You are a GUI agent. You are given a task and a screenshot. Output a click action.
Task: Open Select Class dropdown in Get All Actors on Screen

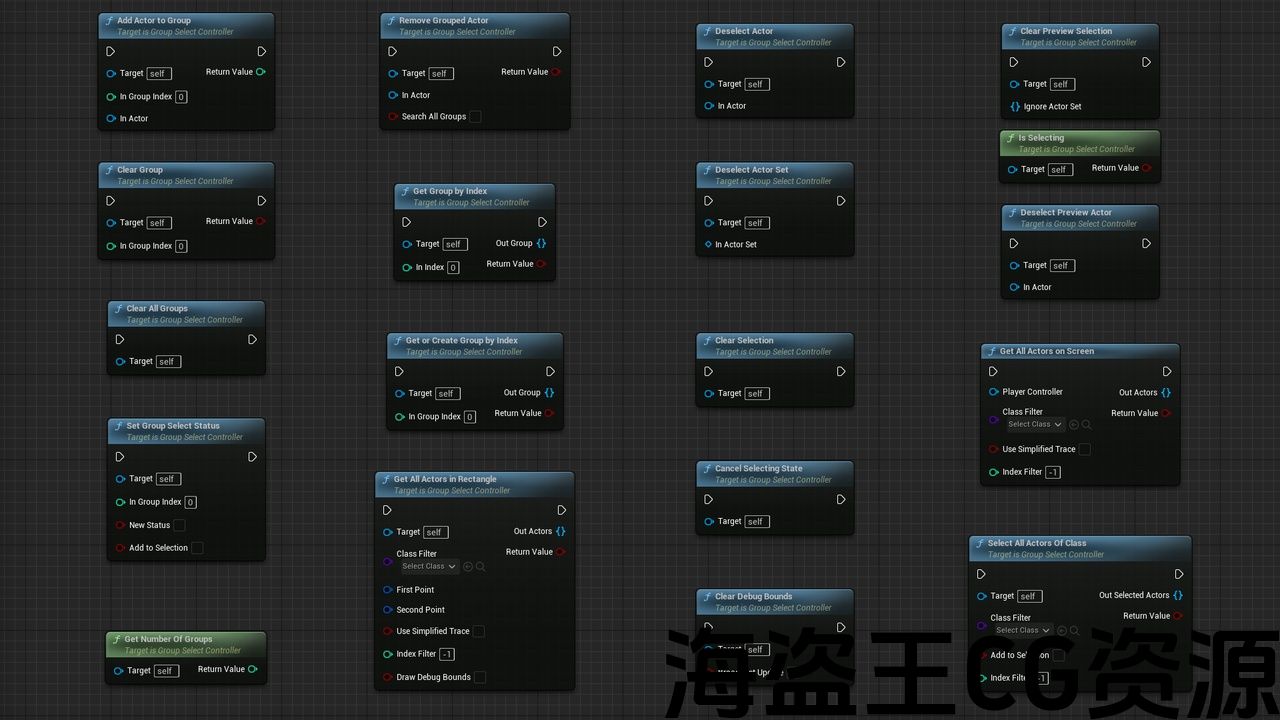pyautogui.click(x=1034, y=425)
